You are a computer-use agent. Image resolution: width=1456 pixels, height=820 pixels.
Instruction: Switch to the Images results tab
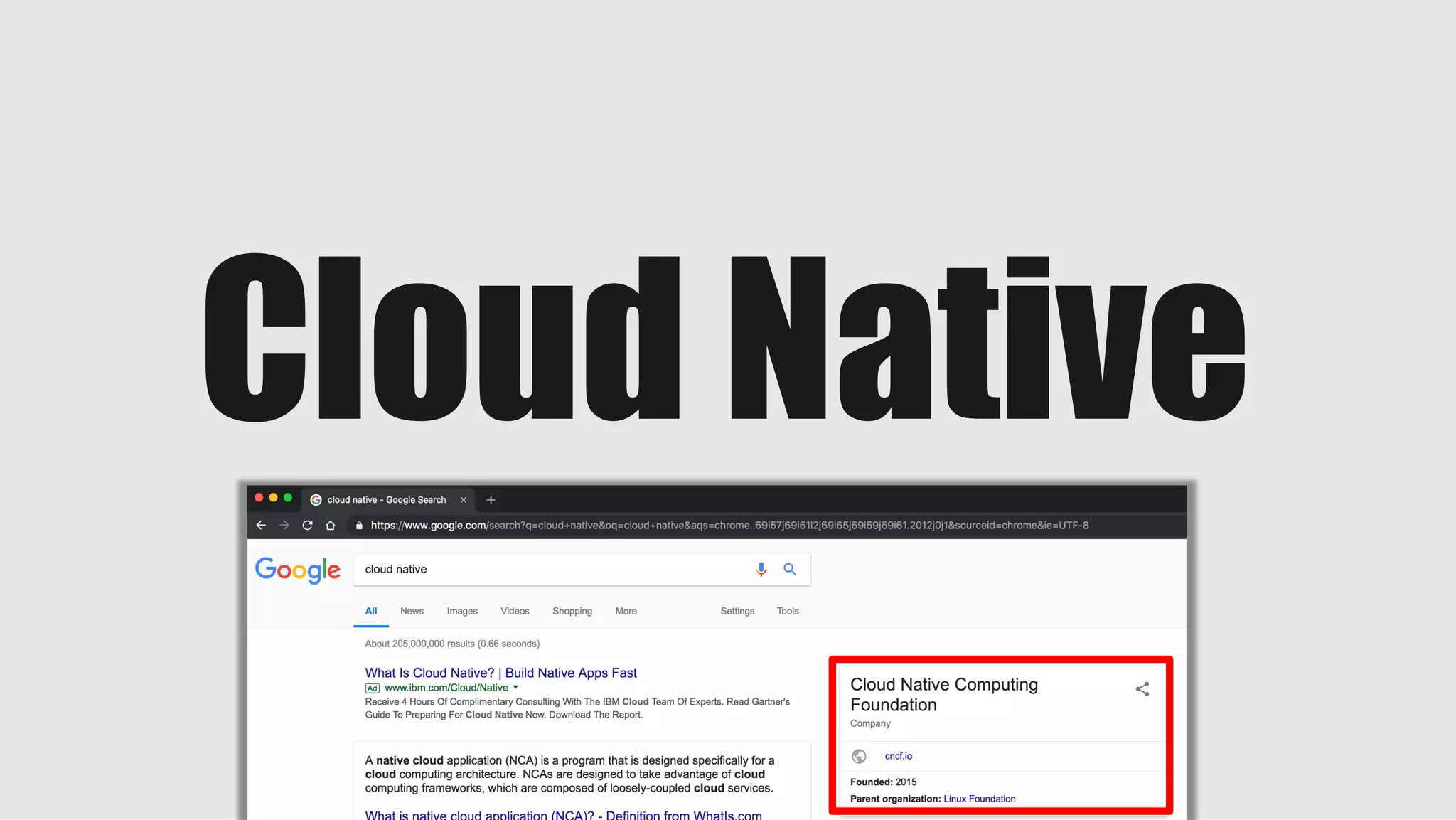click(x=462, y=611)
